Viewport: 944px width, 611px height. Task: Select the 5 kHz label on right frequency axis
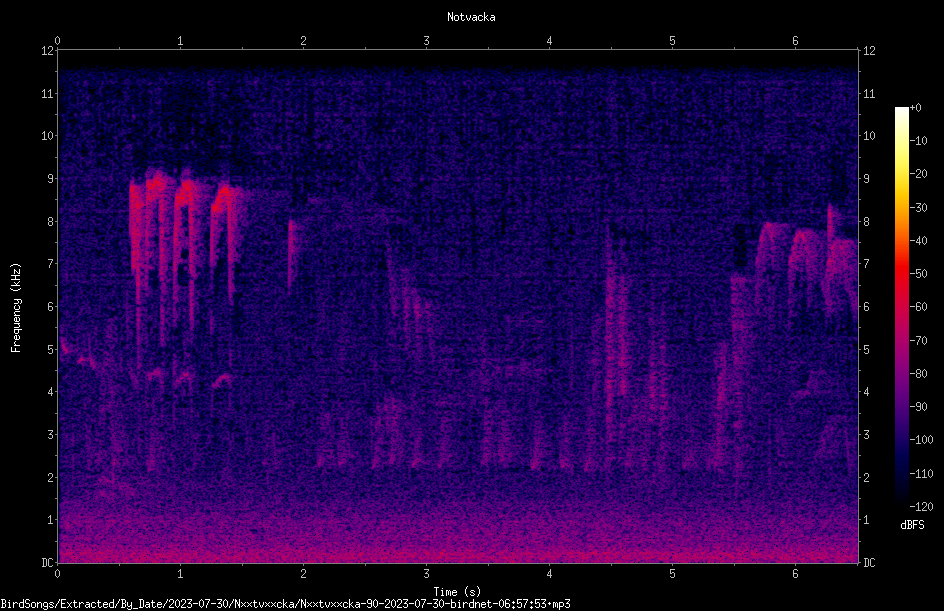click(866, 349)
